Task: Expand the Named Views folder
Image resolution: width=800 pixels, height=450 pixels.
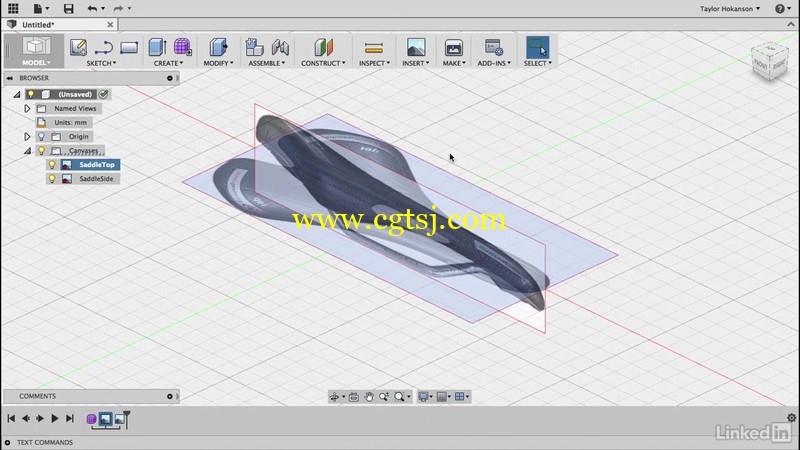Action: 27,108
